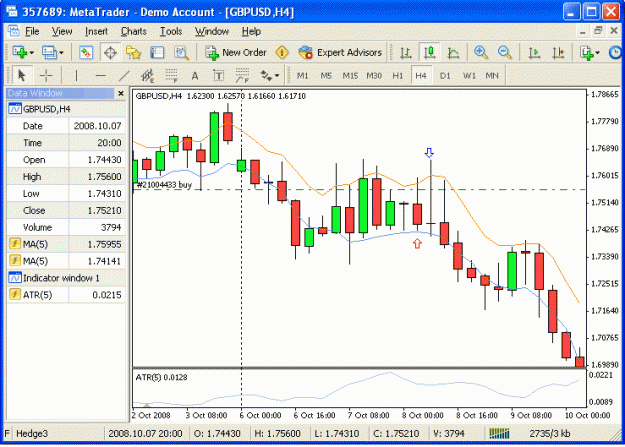
Task: Toggle the Chart Shift icon
Action: point(558,52)
